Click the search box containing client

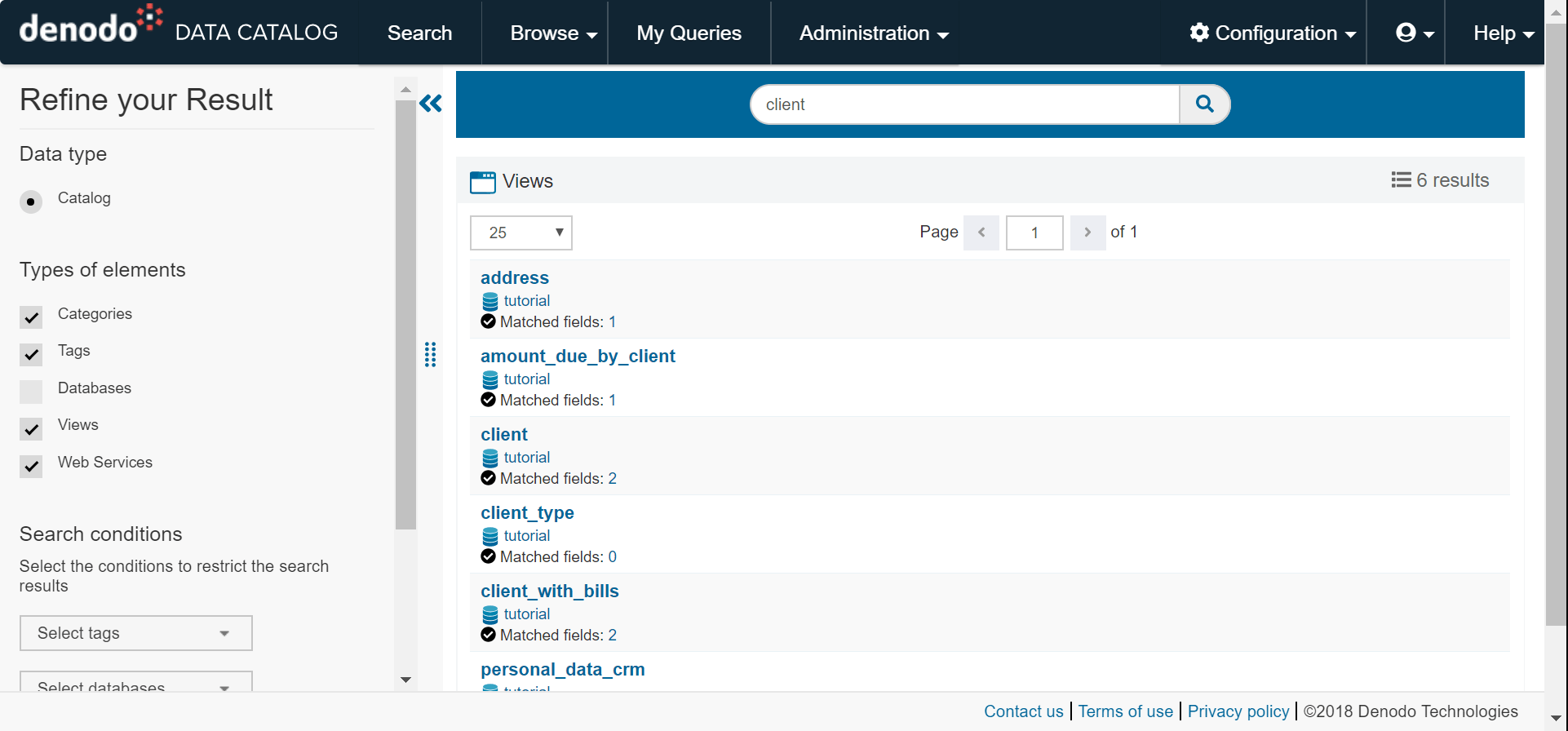tap(965, 104)
